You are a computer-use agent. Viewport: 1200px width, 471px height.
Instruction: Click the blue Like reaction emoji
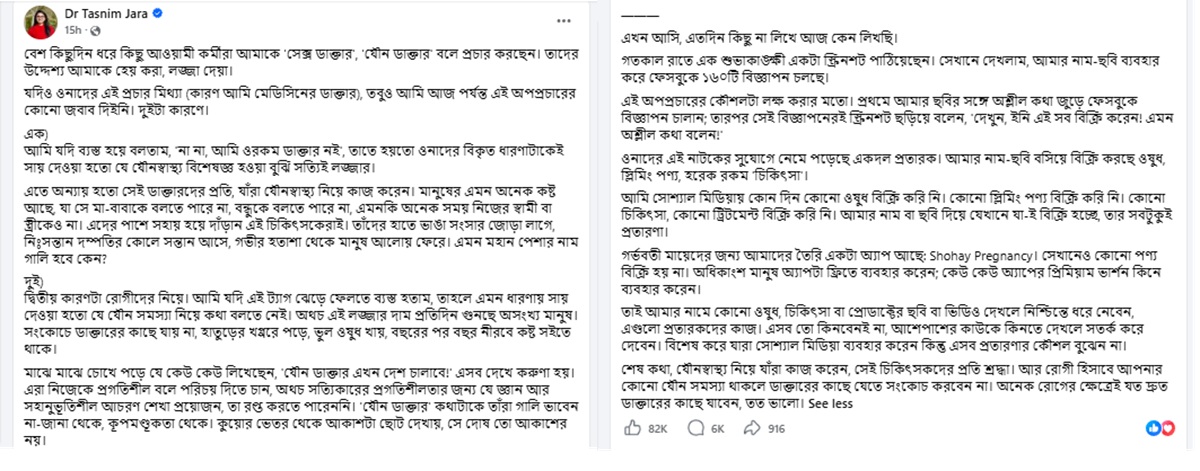[1154, 428]
